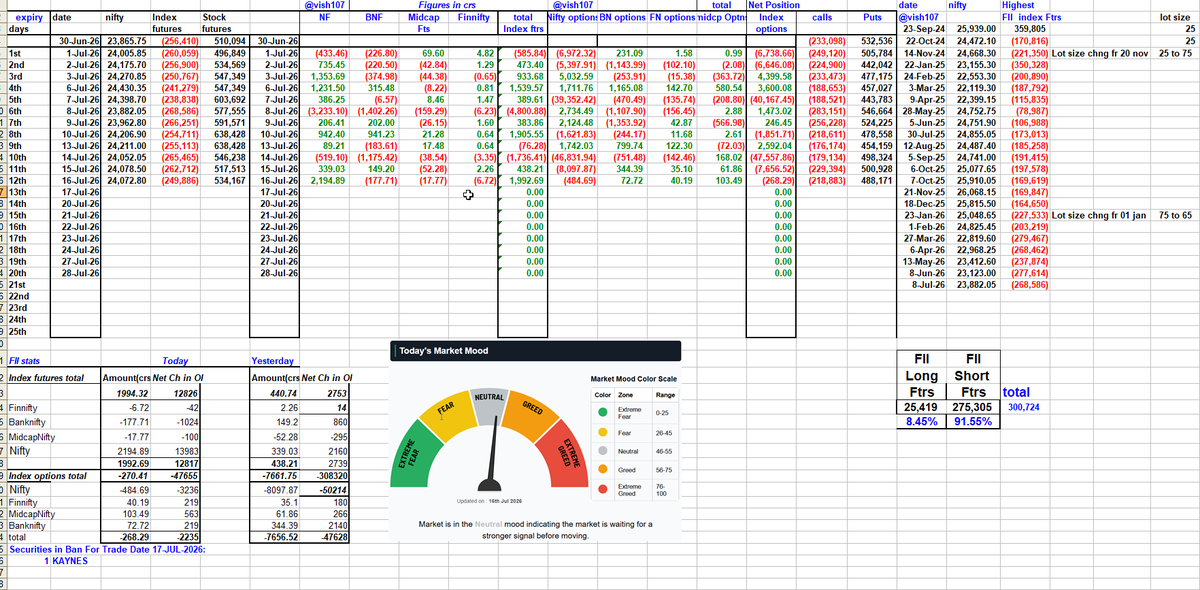This screenshot has width=1200, height=590.
Task: Select the 'BN options' column header
Action: [622, 17]
